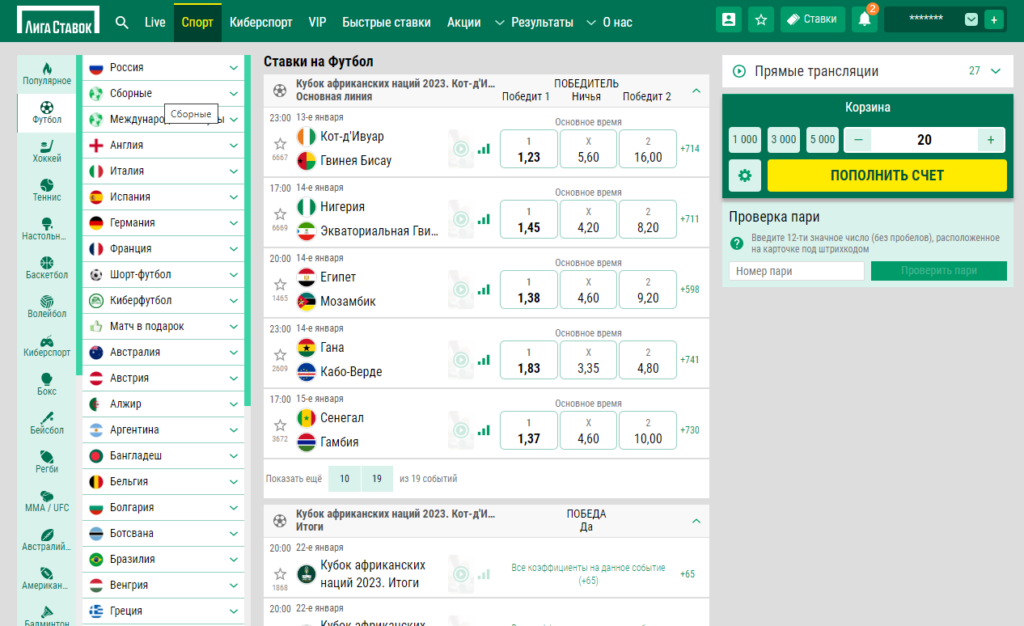
Task: Select Теннис sport icon
Action: [x=47, y=190]
